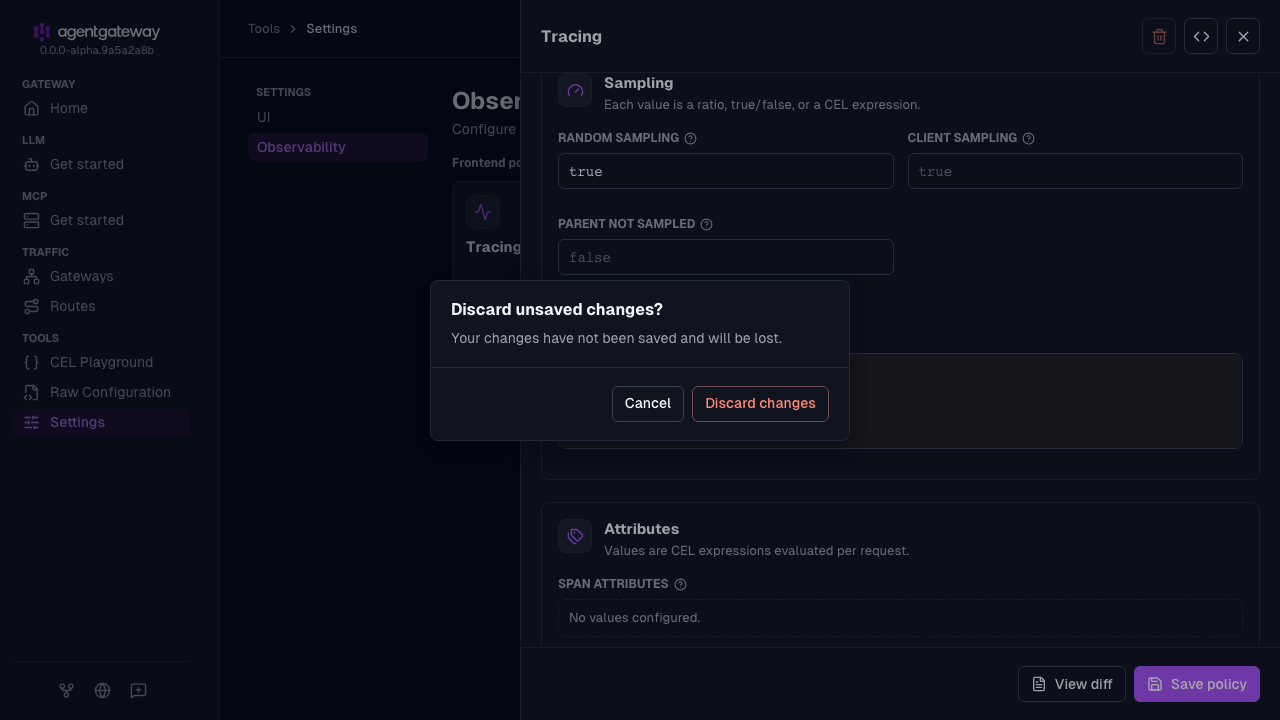This screenshot has height=720, width=1280.
Task: Discard changes in the dialog
Action: pyautogui.click(x=760, y=404)
